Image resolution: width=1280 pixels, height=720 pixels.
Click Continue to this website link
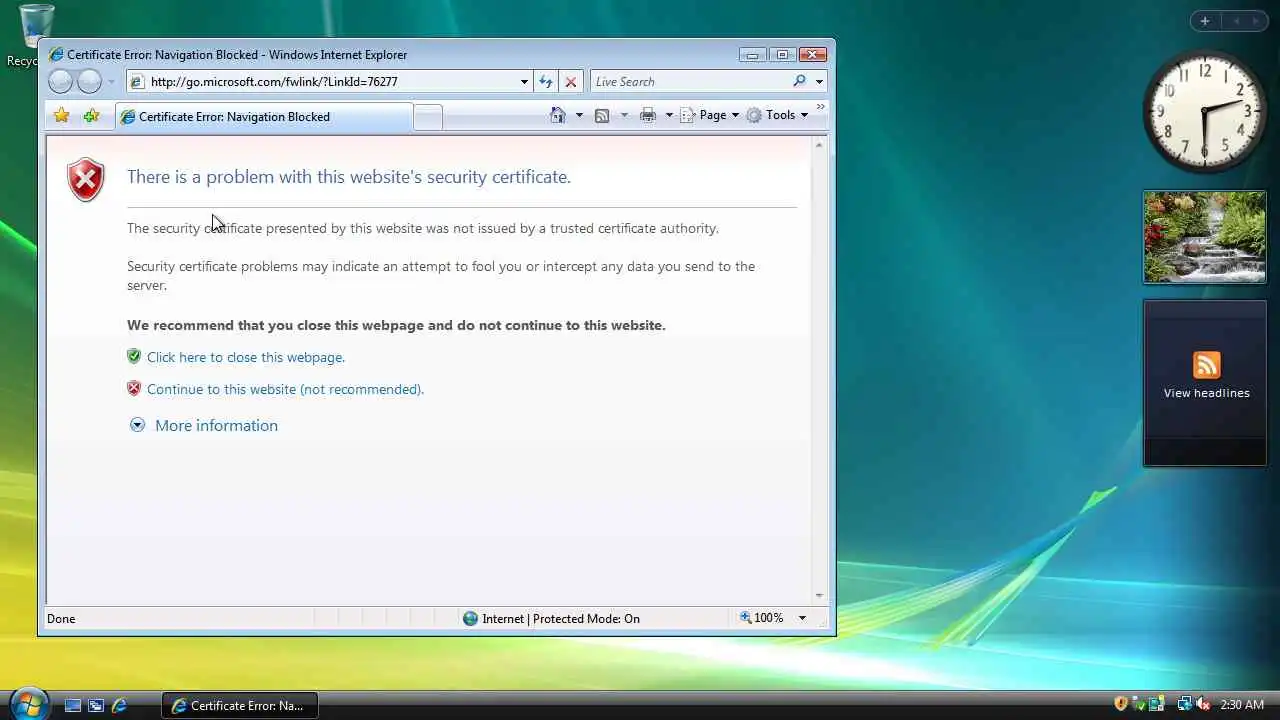click(285, 389)
